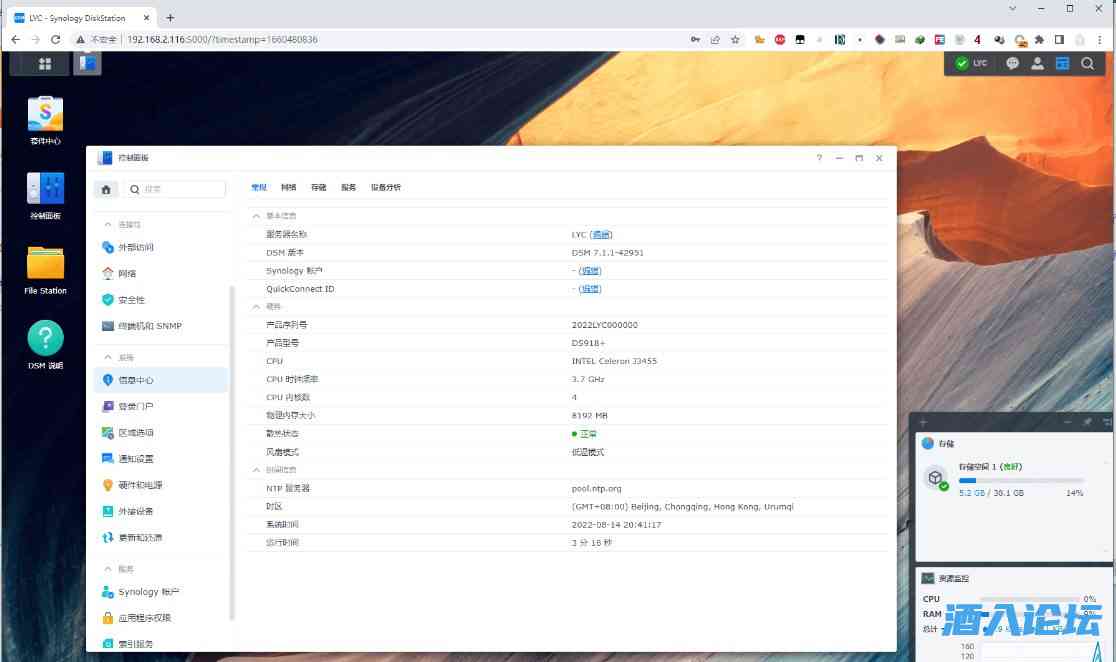The width and height of the screenshot is (1116, 662).
Task: Toggle the widgets panel icon in taskbar
Action: pos(1062,64)
